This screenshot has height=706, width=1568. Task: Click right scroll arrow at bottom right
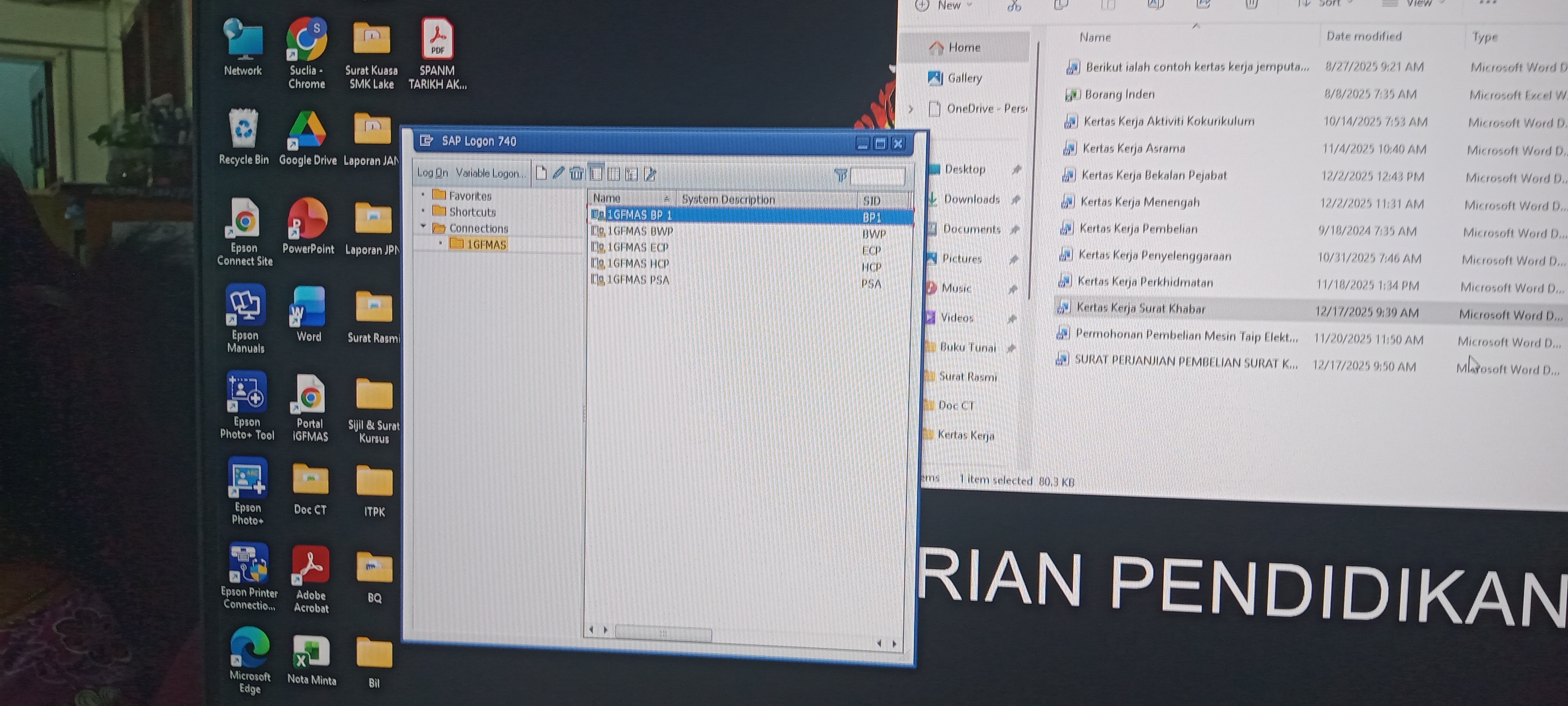pos(894,643)
